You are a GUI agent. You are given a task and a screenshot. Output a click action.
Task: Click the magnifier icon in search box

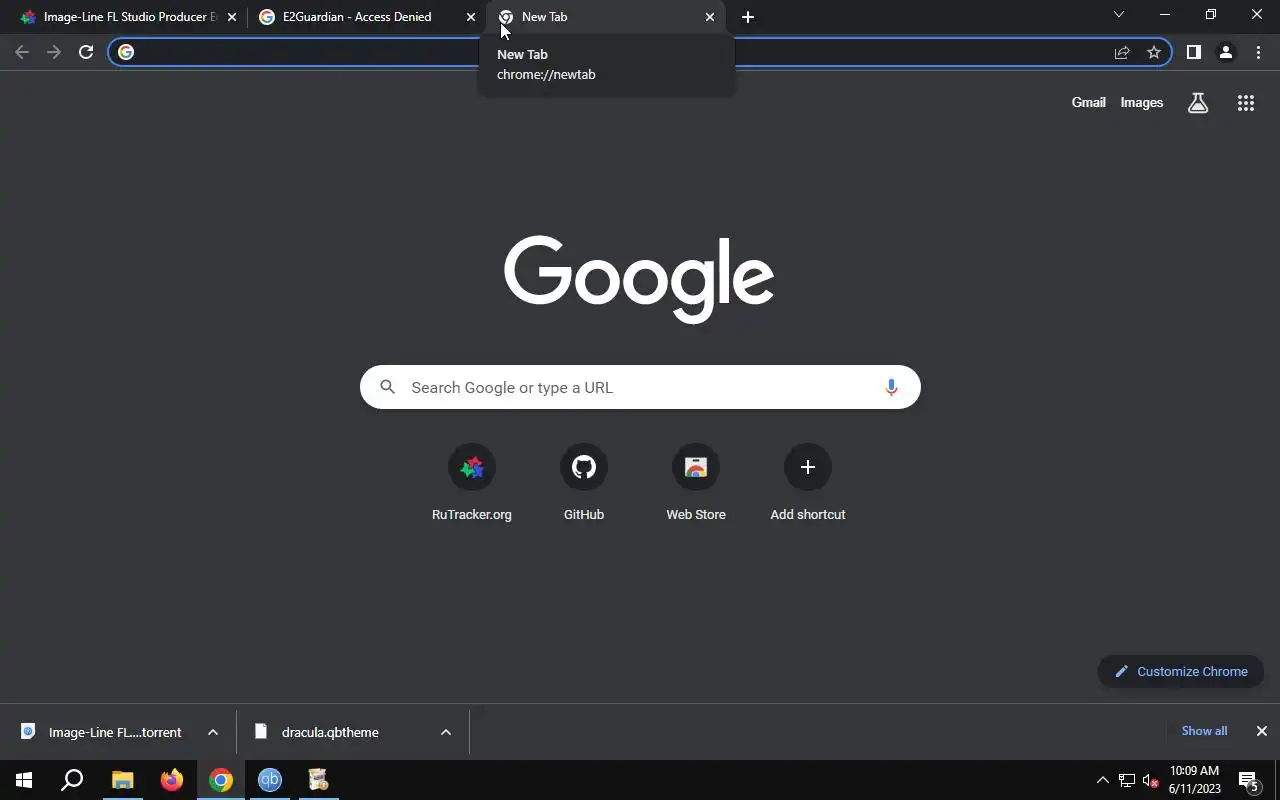pyautogui.click(x=388, y=387)
